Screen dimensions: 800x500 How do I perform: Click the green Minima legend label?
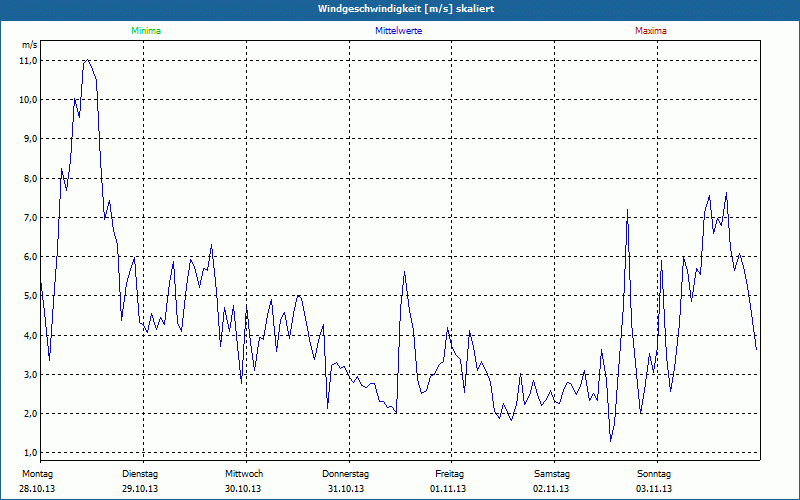click(146, 31)
